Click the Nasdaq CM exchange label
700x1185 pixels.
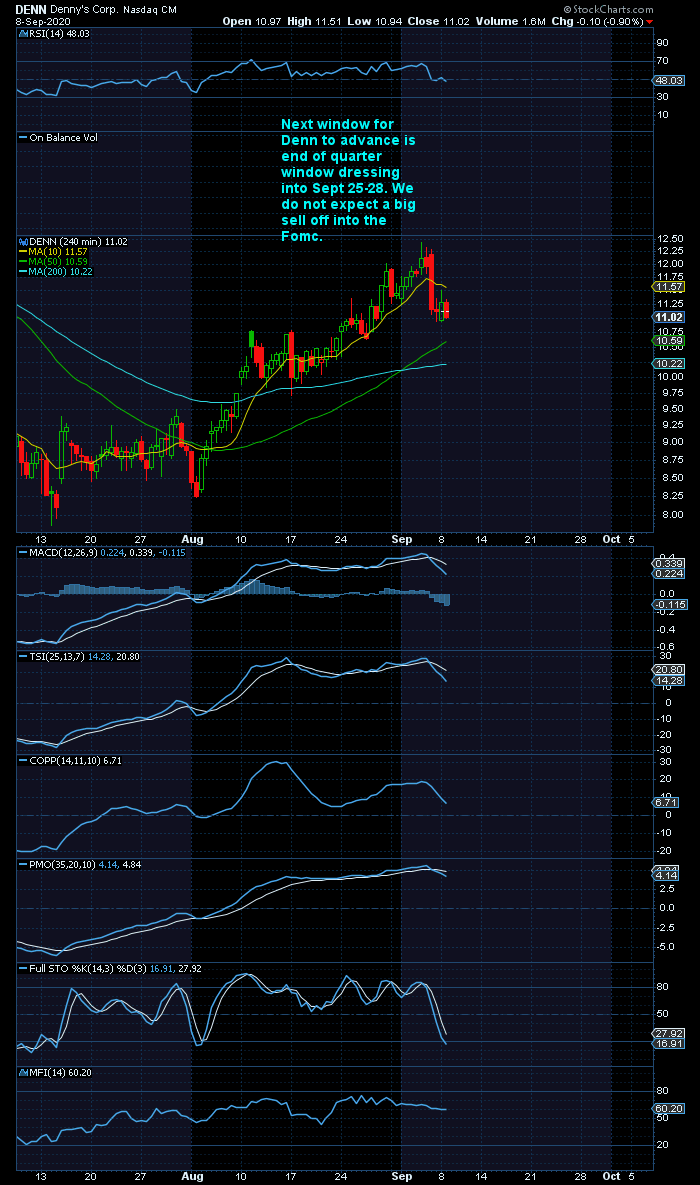[148, 10]
